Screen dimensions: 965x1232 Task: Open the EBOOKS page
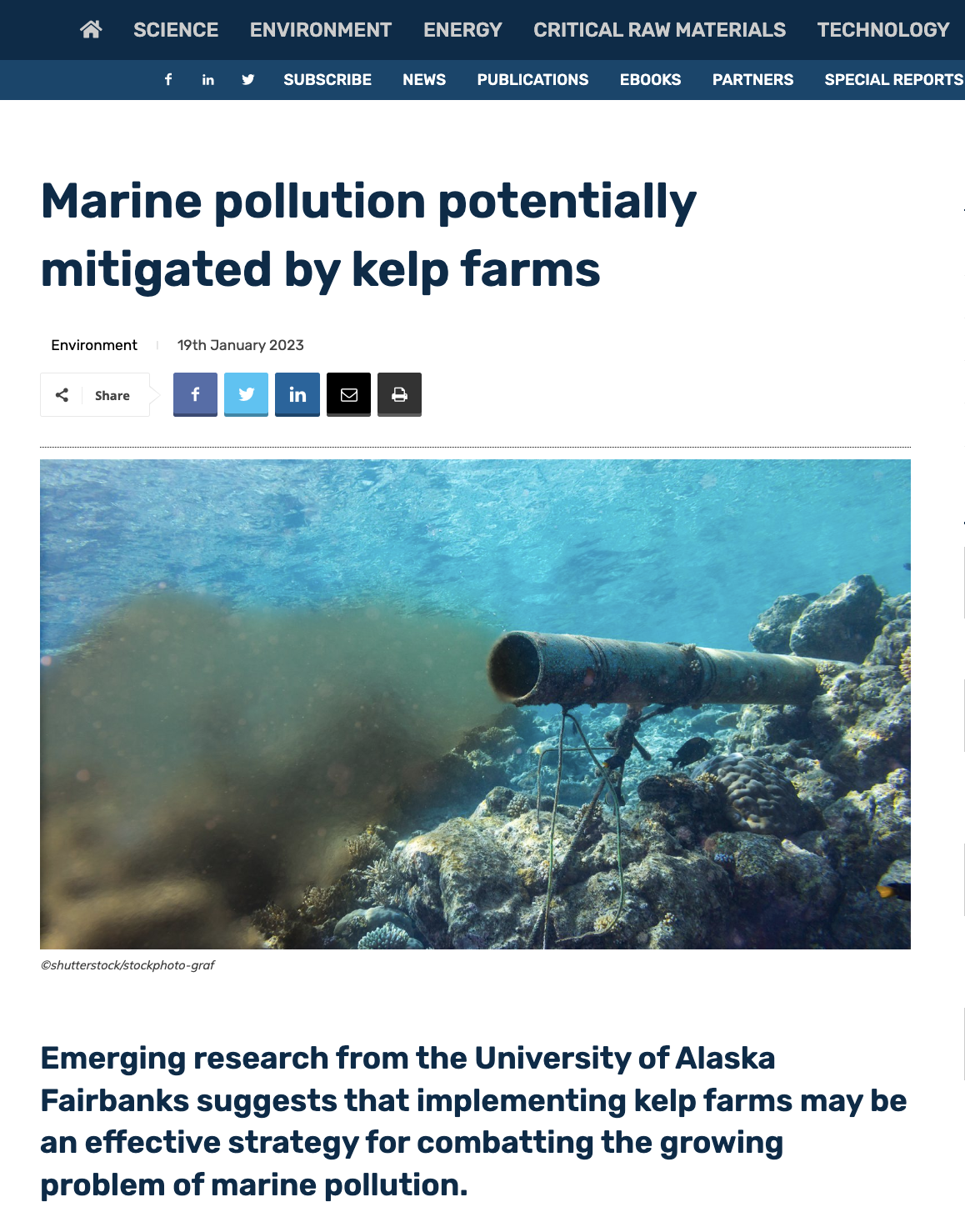(x=650, y=80)
